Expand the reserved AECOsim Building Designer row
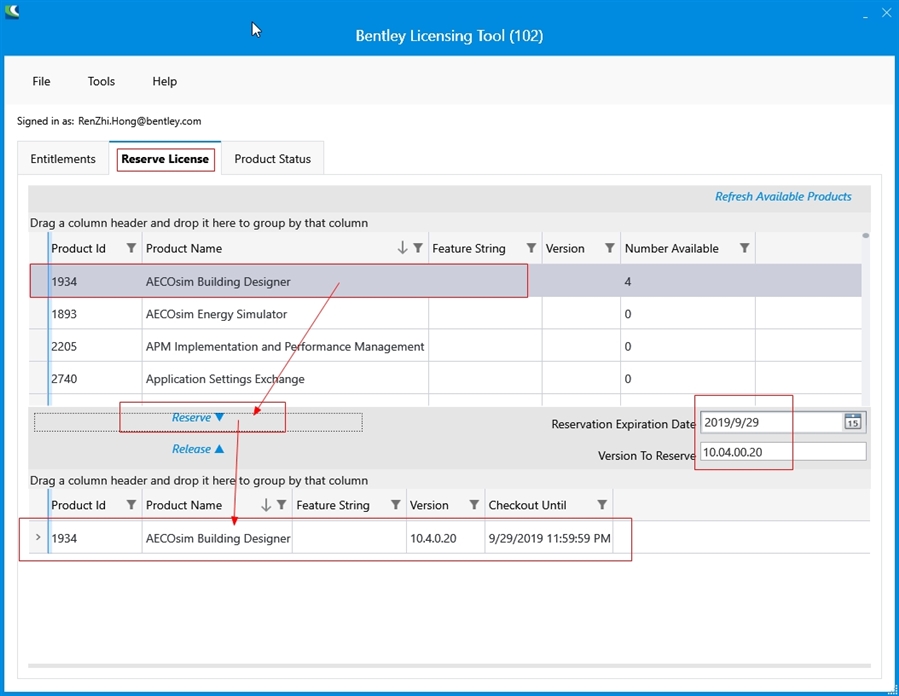This screenshot has width=899, height=696. 38,538
